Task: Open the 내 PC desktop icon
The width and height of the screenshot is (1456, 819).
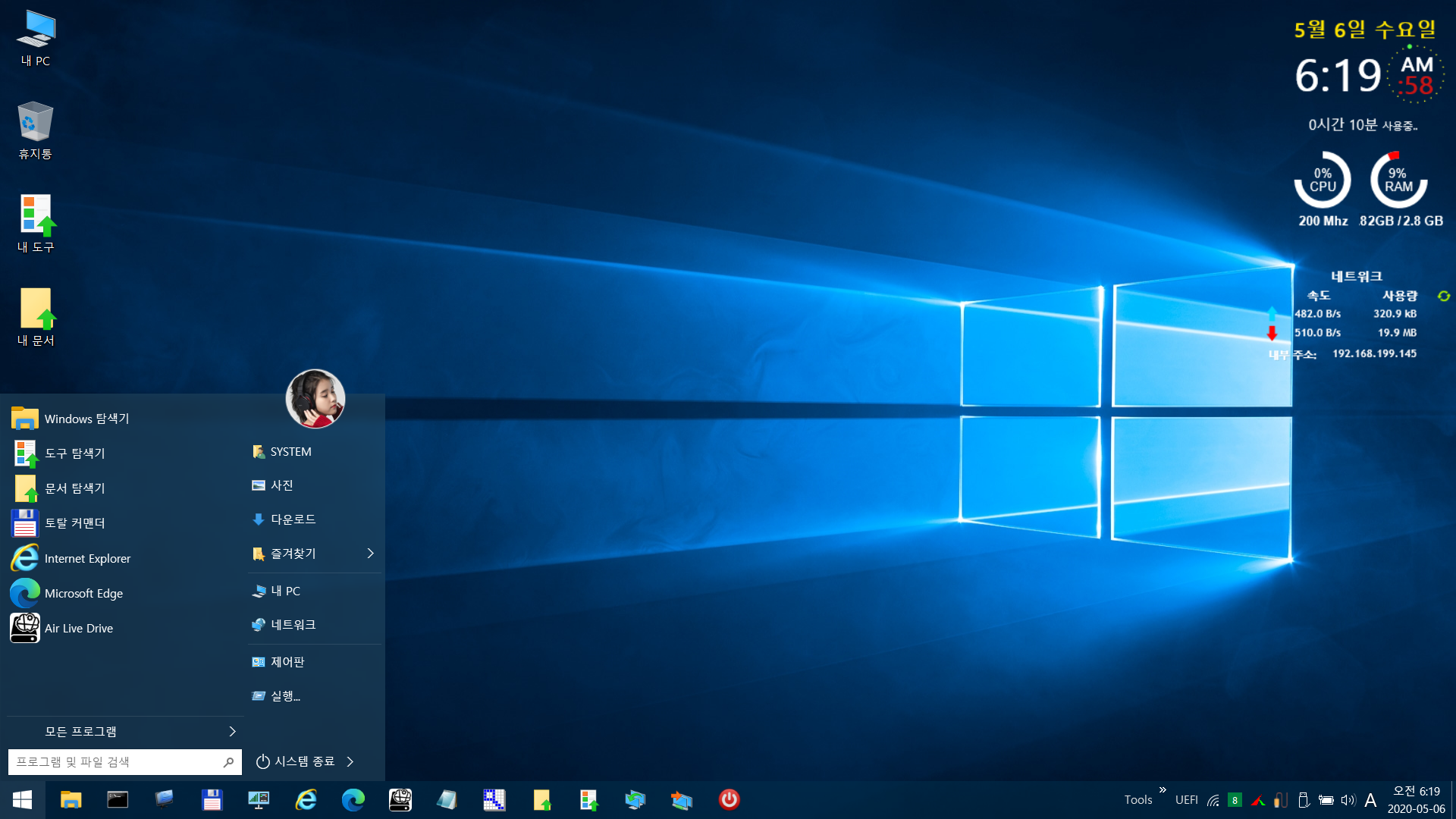Action: tap(36, 38)
